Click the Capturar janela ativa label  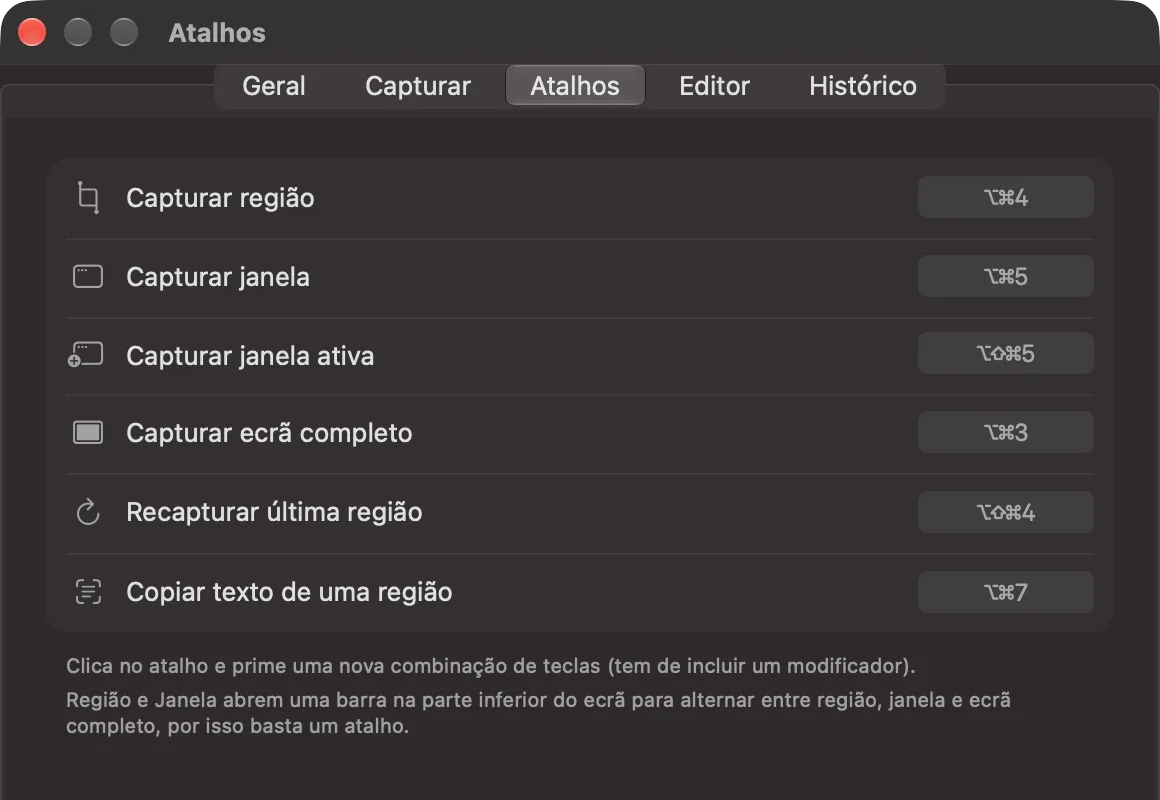[x=250, y=356]
